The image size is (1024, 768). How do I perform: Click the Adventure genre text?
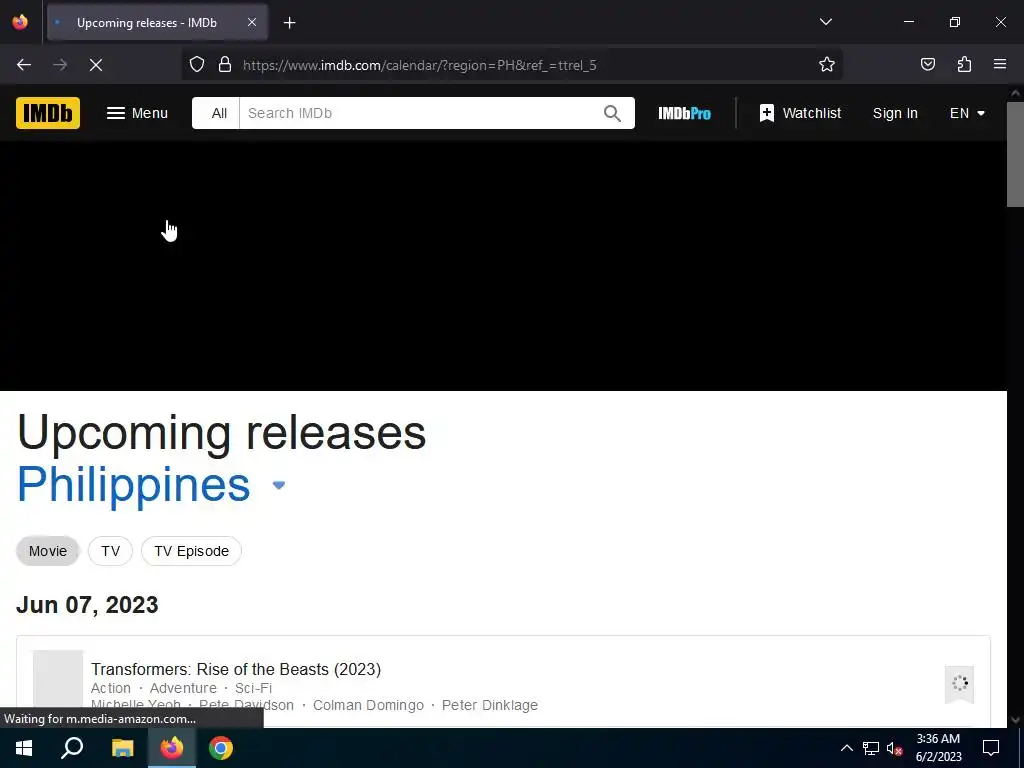coord(183,688)
